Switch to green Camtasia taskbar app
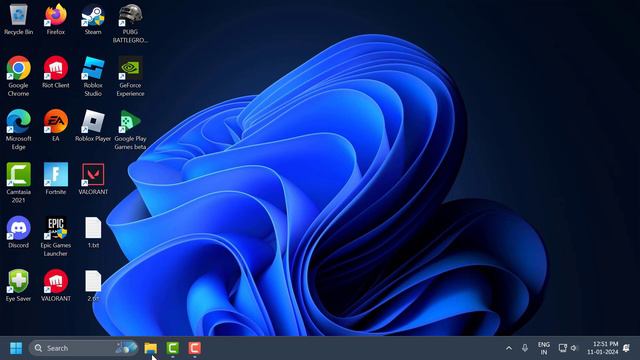This screenshot has width=640, height=360. tap(173, 348)
